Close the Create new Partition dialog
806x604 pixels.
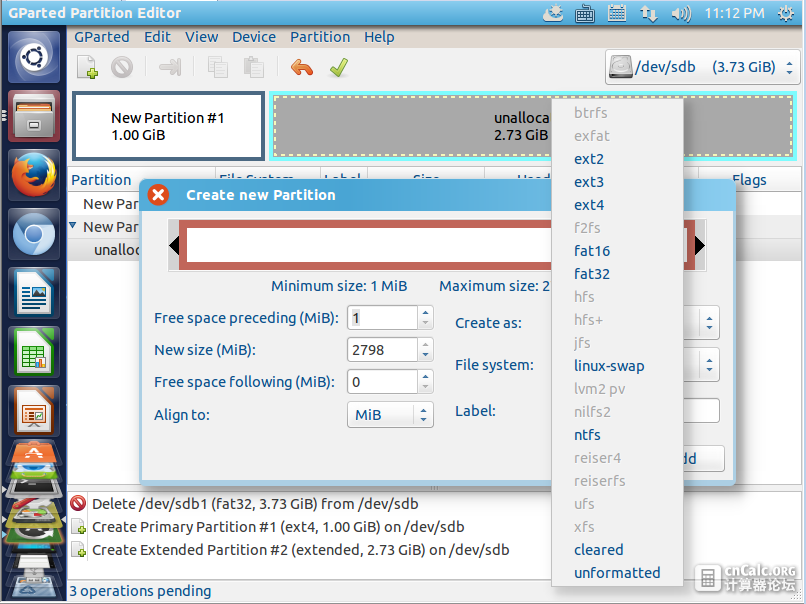pos(158,195)
